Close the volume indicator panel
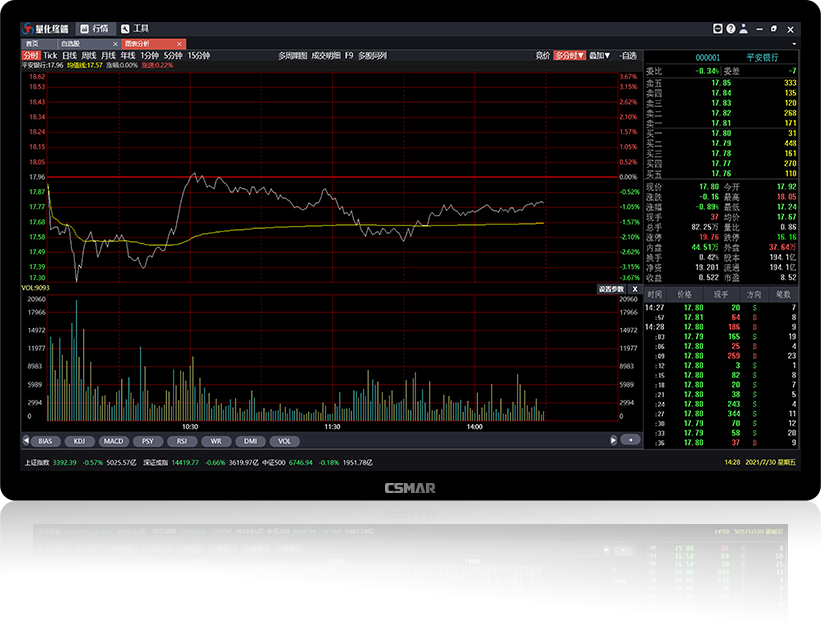The width and height of the screenshot is (821, 626). point(634,289)
